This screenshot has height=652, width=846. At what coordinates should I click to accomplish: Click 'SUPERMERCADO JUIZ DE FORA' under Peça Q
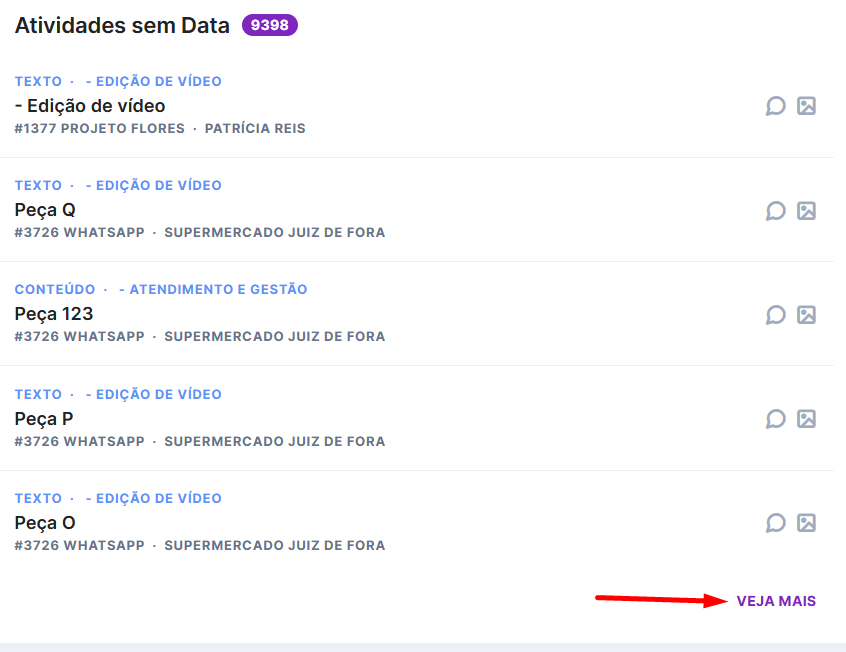pos(275,233)
